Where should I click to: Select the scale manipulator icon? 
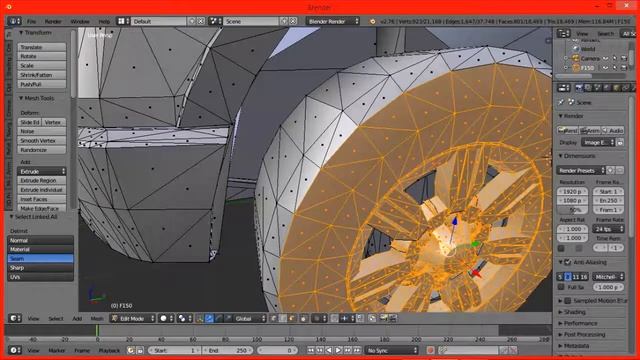[x=229, y=318]
